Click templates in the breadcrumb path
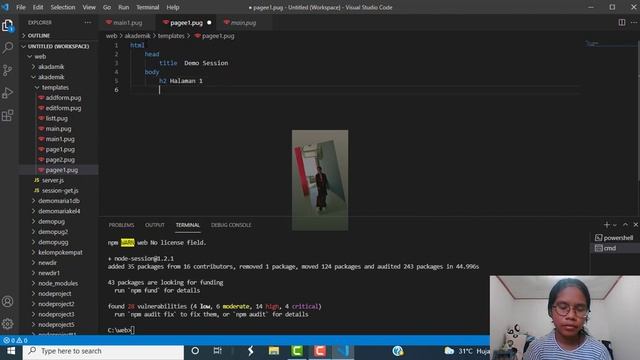This screenshot has width=640, height=360. tap(171, 36)
